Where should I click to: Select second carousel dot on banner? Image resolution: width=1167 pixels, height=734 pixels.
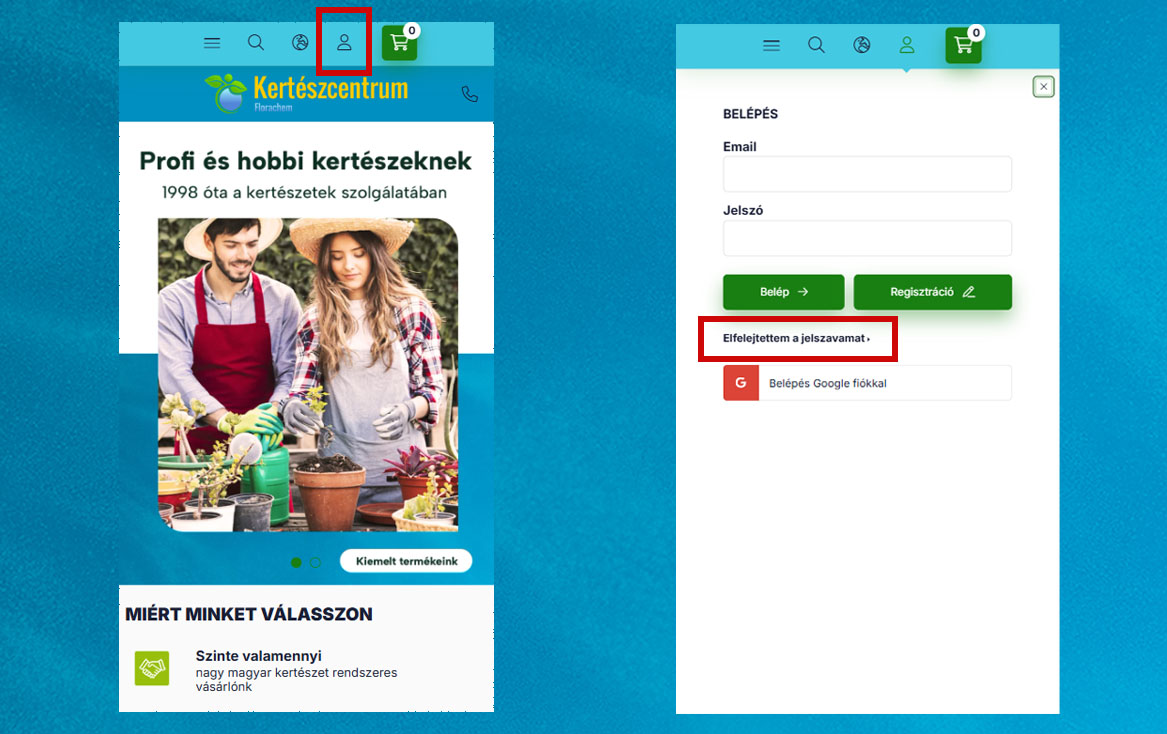[315, 562]
